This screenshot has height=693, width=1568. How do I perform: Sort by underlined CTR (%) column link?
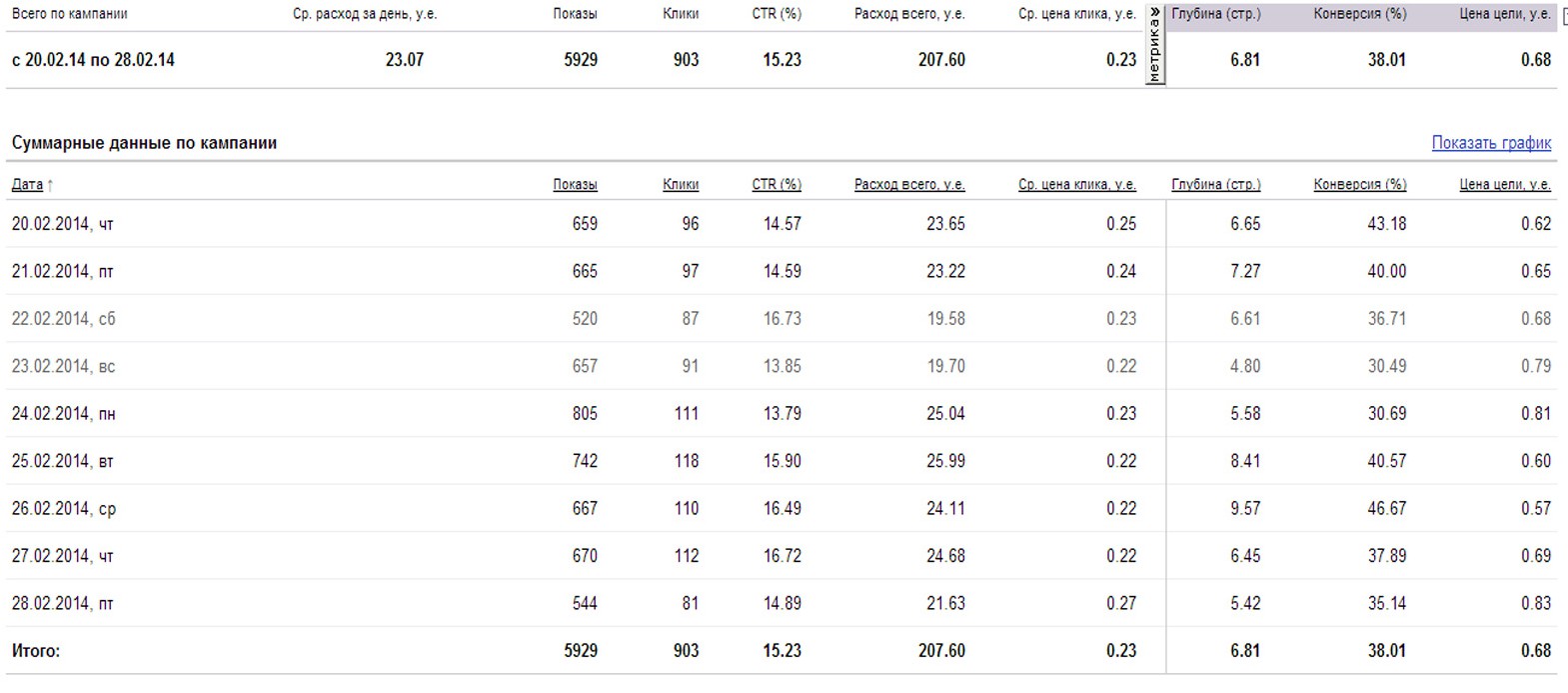tap(777, 185)
